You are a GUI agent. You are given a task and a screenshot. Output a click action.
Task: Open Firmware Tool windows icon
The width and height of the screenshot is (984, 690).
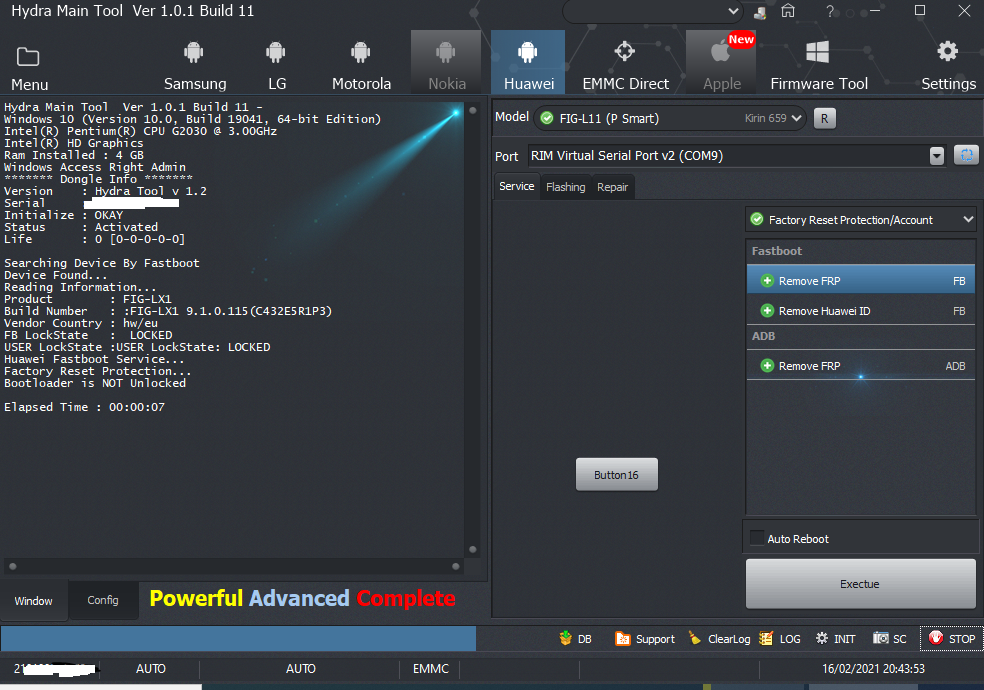(818, 52)
